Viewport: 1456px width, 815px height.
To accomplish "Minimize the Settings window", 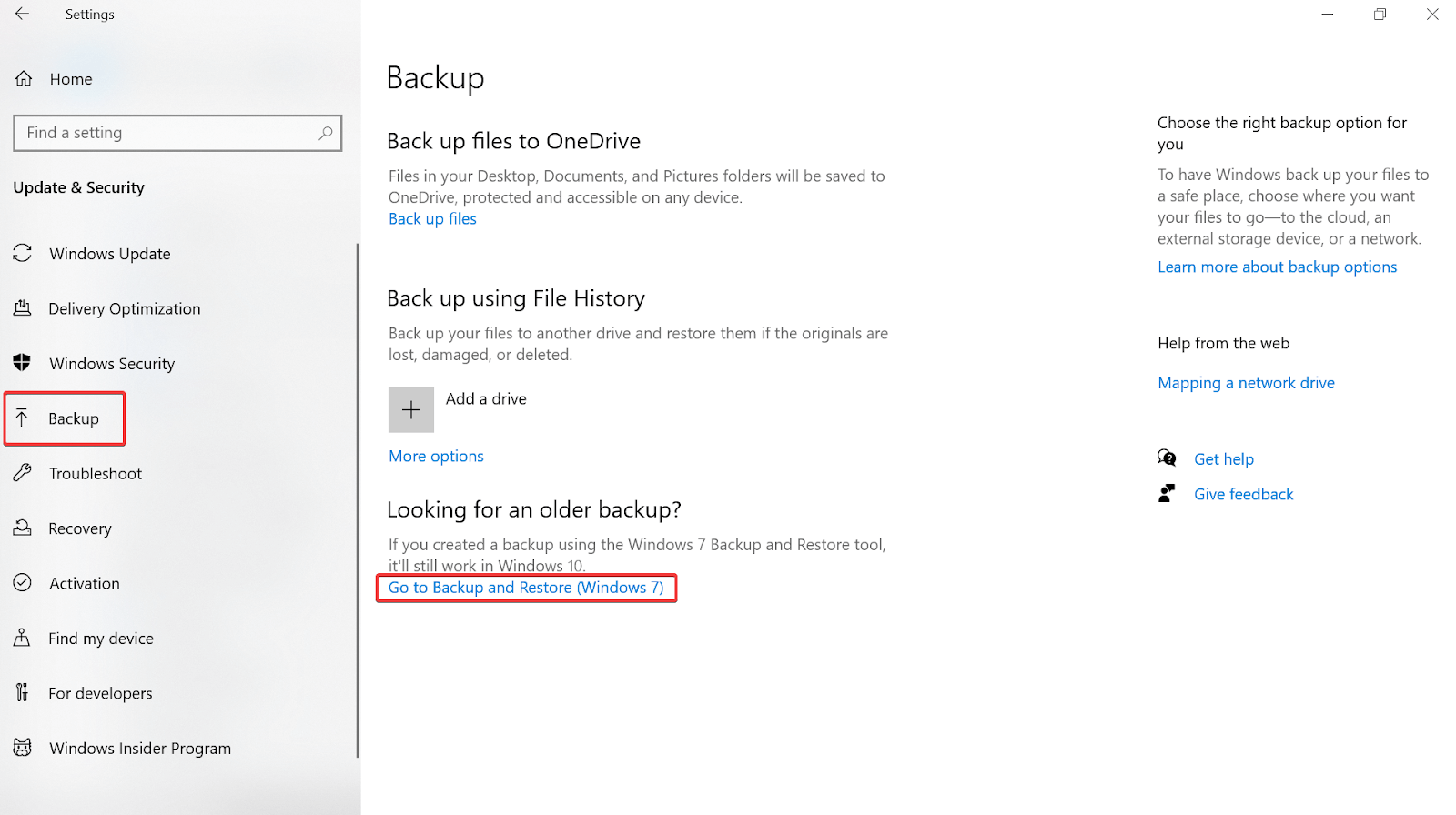I will tap(1328, 14).
